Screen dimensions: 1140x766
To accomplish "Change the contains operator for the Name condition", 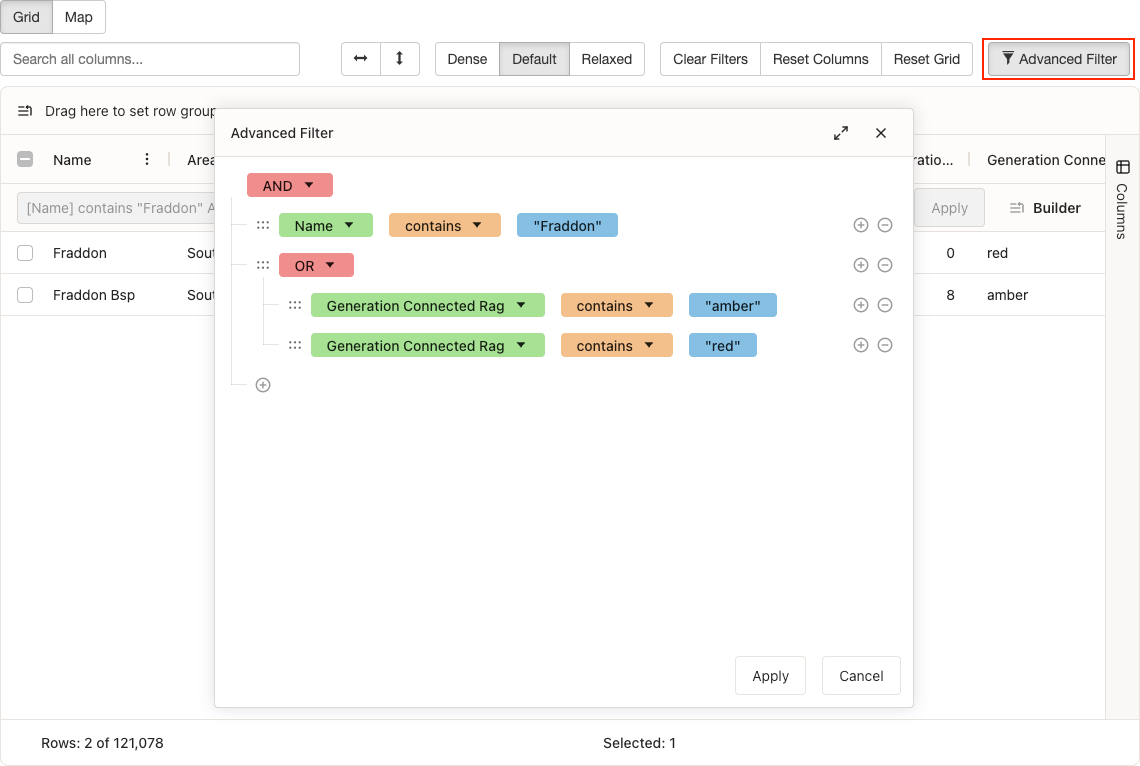I will click(444, 225).
